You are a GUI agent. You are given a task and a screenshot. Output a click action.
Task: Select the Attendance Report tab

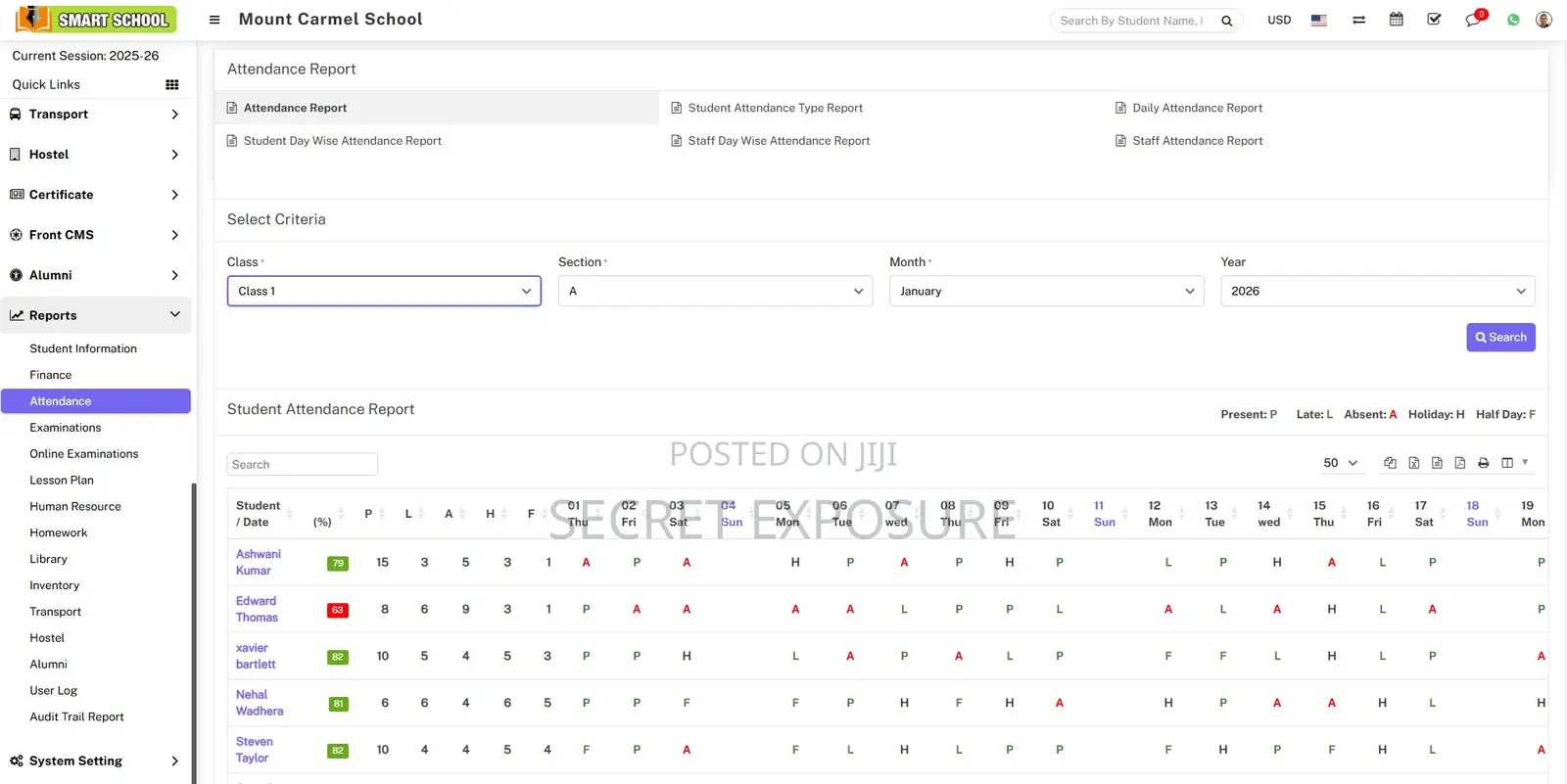point(437,108)
